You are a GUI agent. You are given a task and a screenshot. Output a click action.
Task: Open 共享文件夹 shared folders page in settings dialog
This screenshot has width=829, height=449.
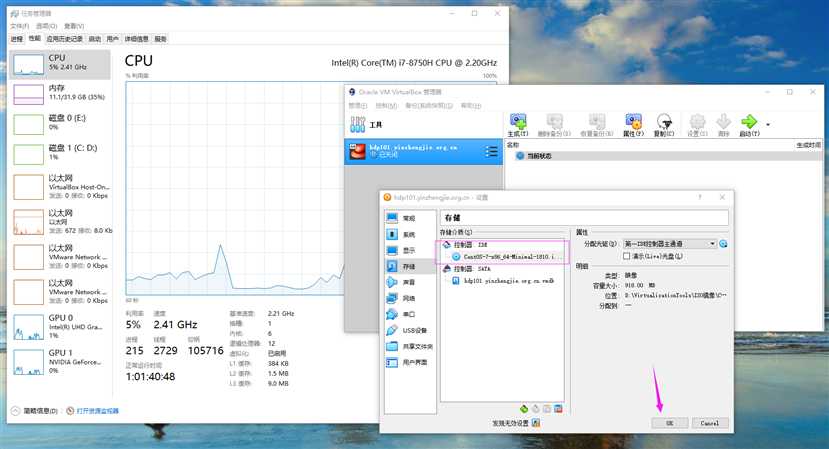tap(410, 346)
